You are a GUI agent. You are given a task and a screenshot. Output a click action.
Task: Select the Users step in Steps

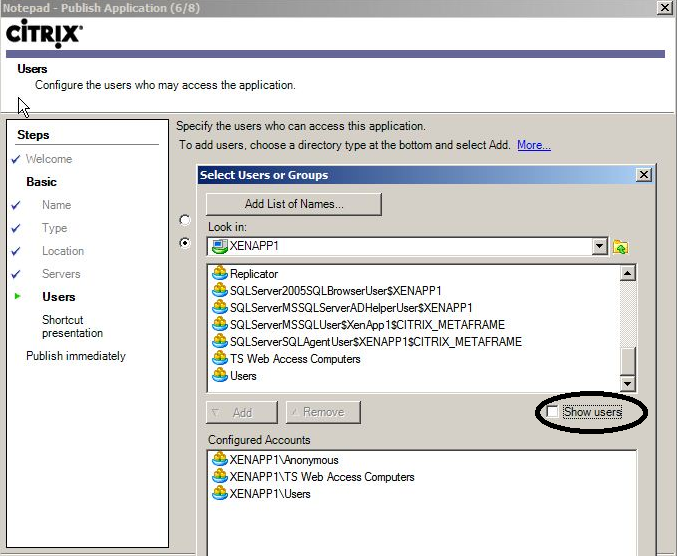coord(59,297)
